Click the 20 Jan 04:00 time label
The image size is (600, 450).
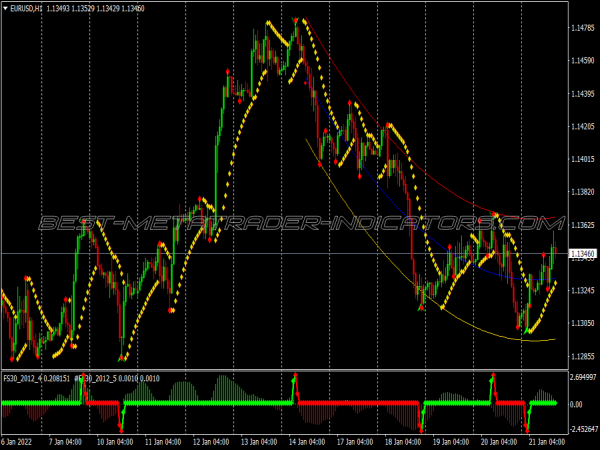click(x=499, y=442)
